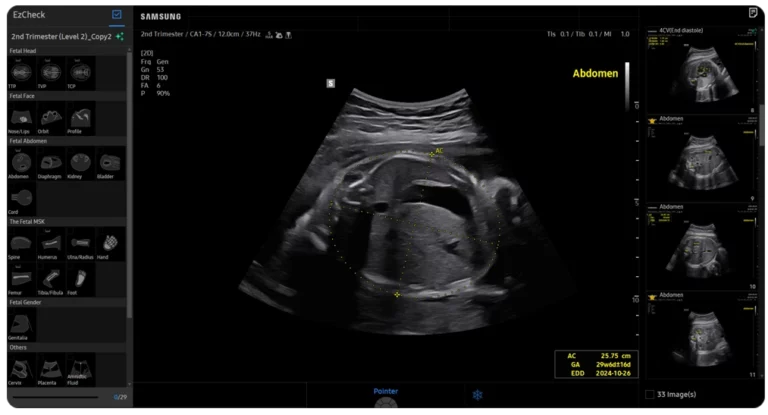Select the Ulna/Radius view icon

point(81,244)
